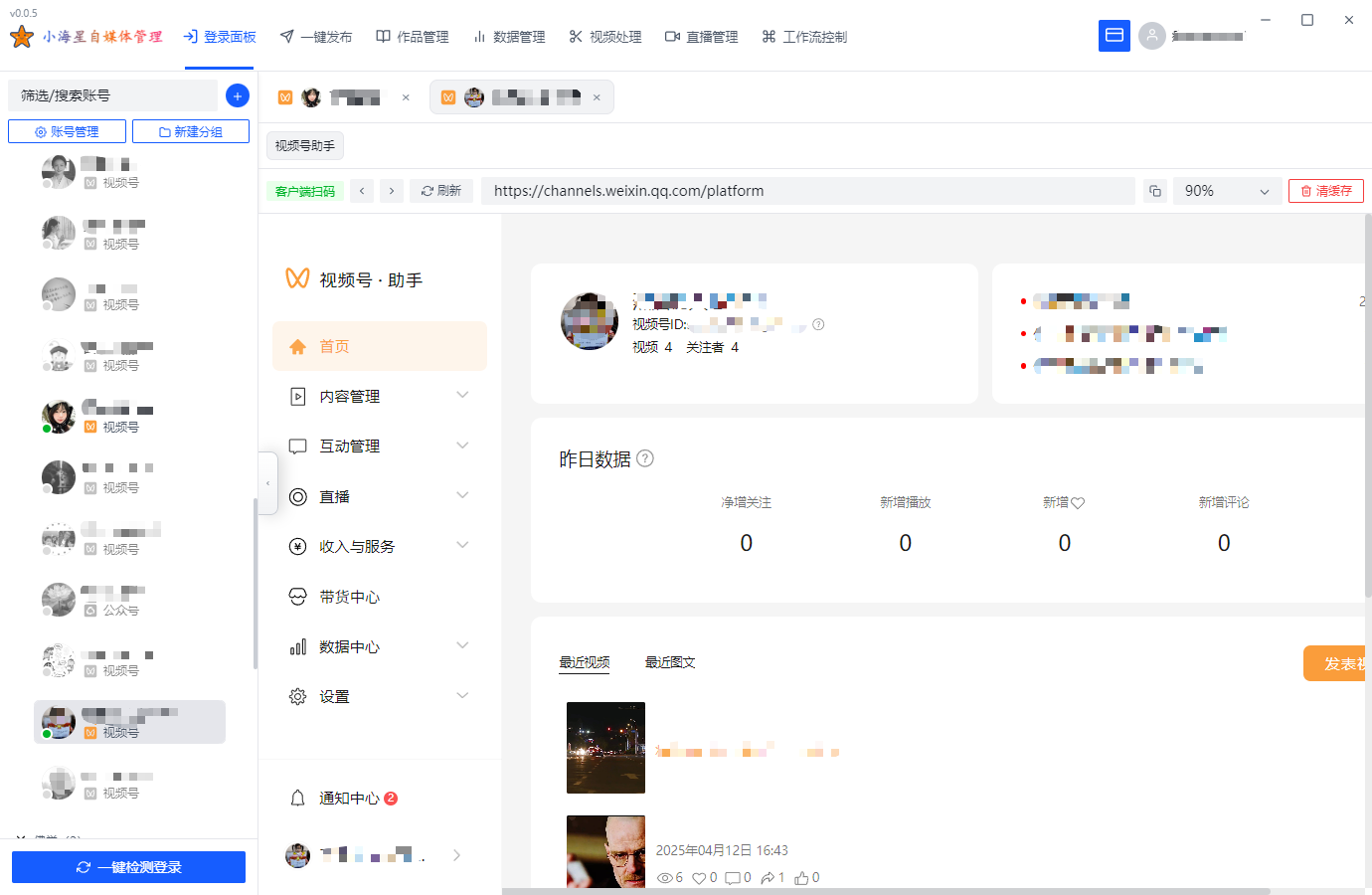Expand the 内容管理 section
Screen dimensions: 1372x895
[x=379, y=395]
